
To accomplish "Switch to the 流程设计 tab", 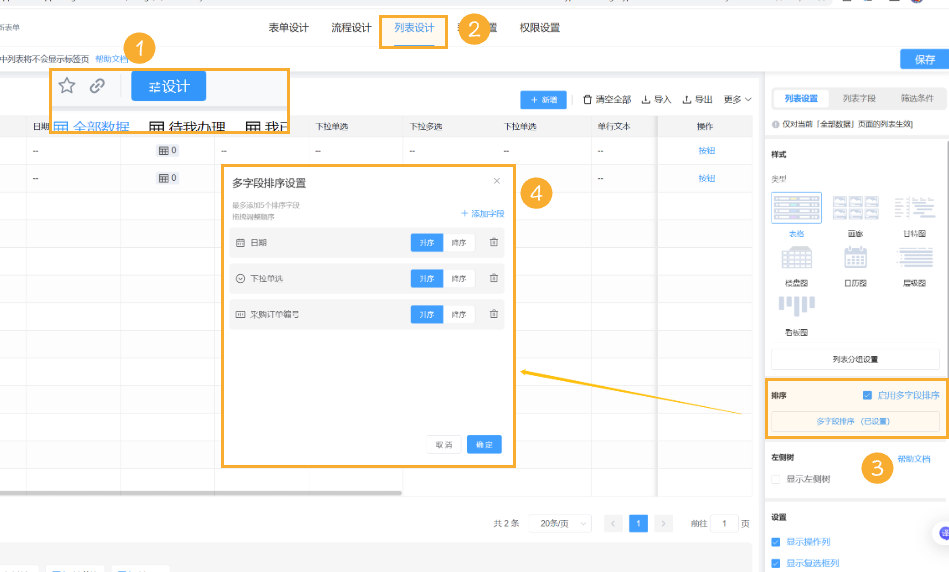I will point(351,27).
